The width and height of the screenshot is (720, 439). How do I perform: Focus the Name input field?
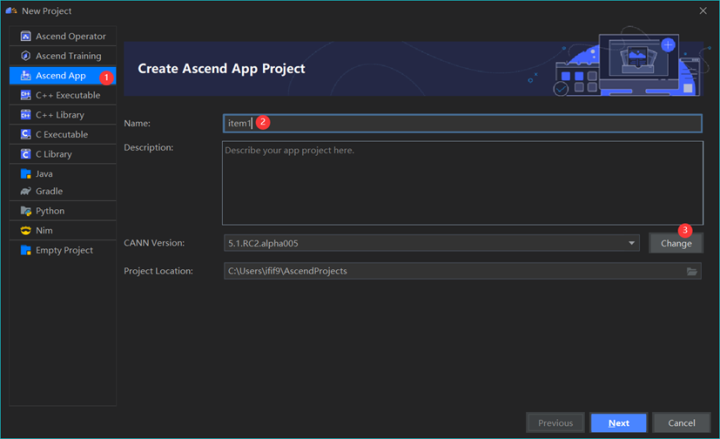tap(462, 123)
